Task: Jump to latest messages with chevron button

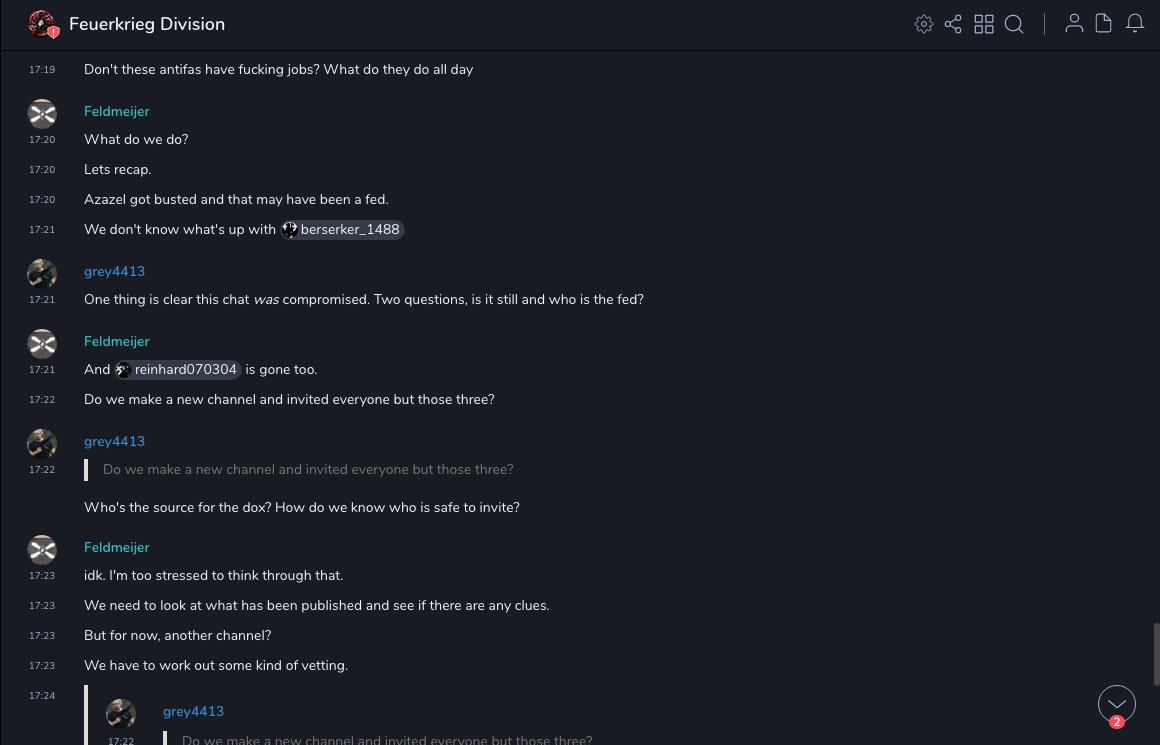Action: 1116,704
